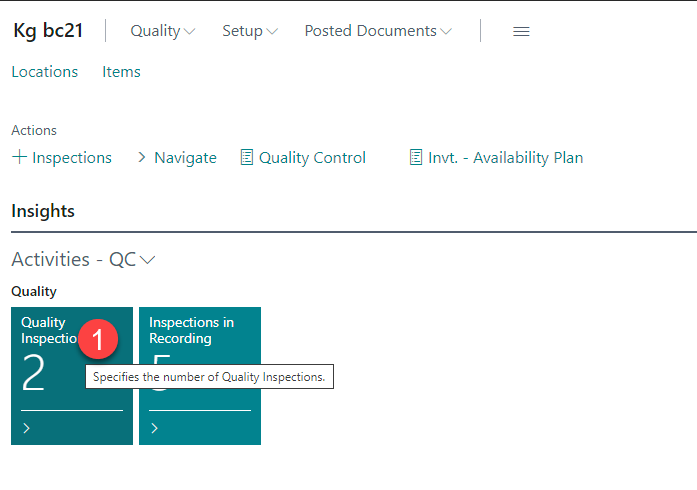This screenshot has width=697, height=490.
Task: Open the Posted Documents dropdown
Action: [378, 31]
